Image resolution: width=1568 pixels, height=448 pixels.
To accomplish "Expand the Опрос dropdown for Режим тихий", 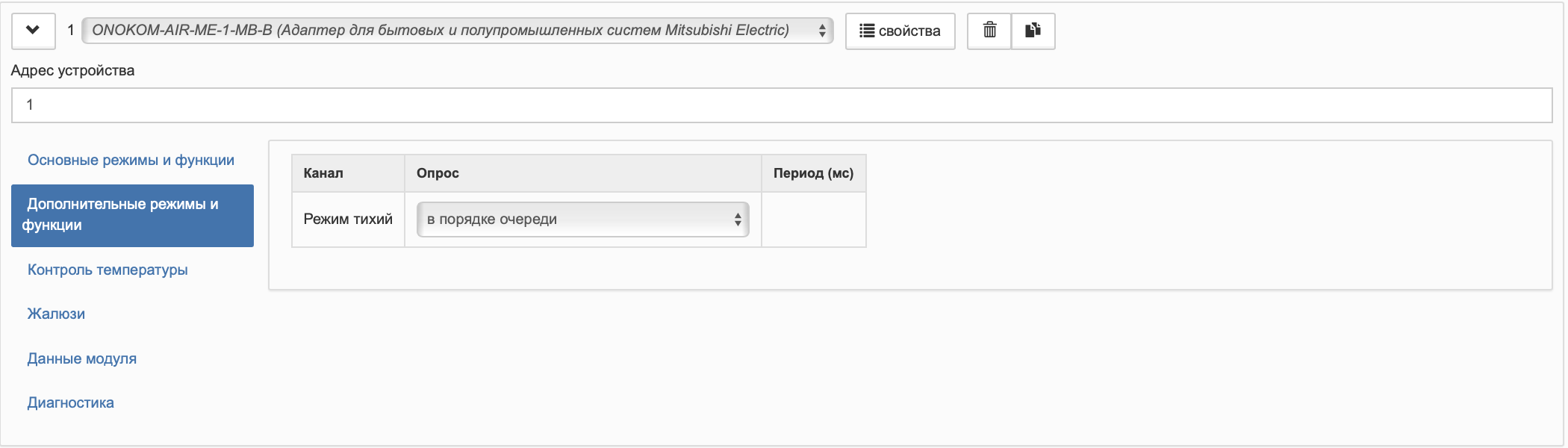I will click(x=582, y=220).
